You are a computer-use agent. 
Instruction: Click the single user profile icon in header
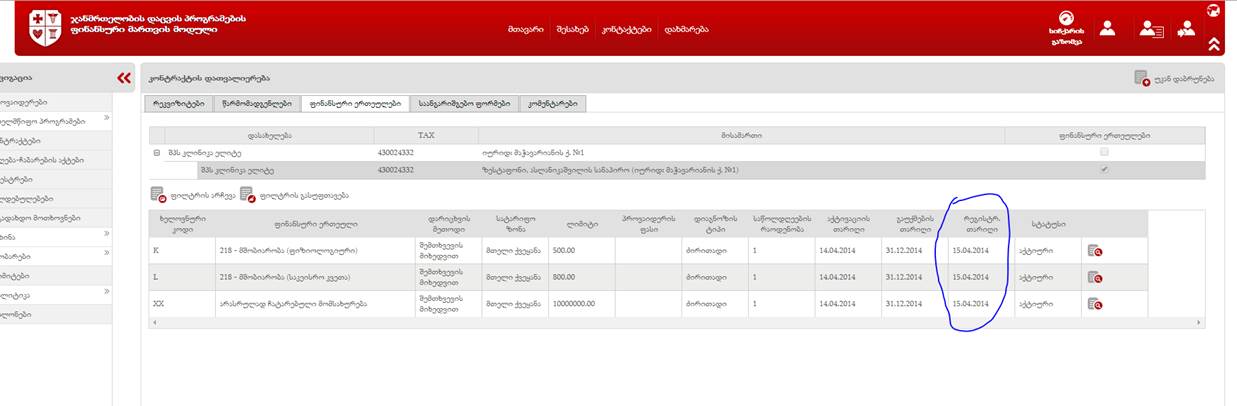(x=1107, y=28)
